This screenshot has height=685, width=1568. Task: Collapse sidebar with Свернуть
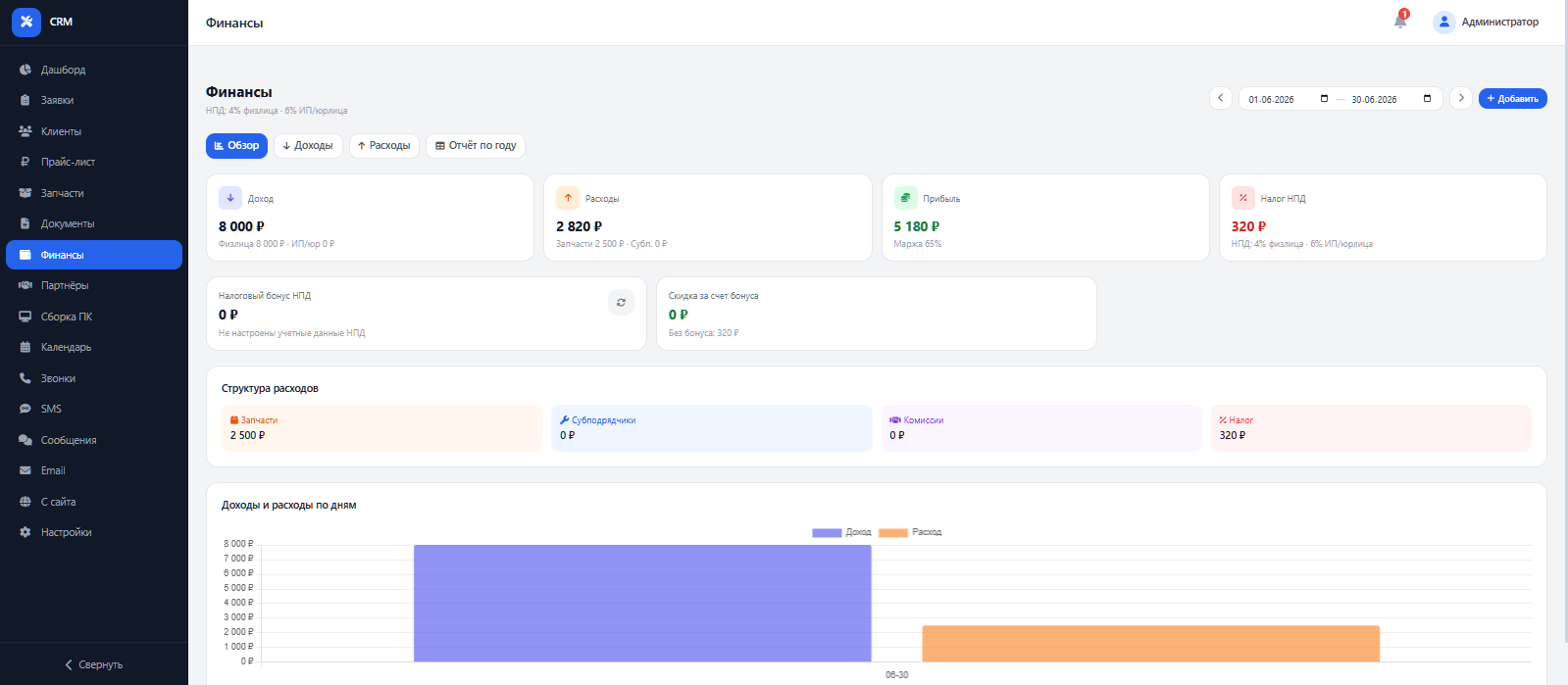94,664
